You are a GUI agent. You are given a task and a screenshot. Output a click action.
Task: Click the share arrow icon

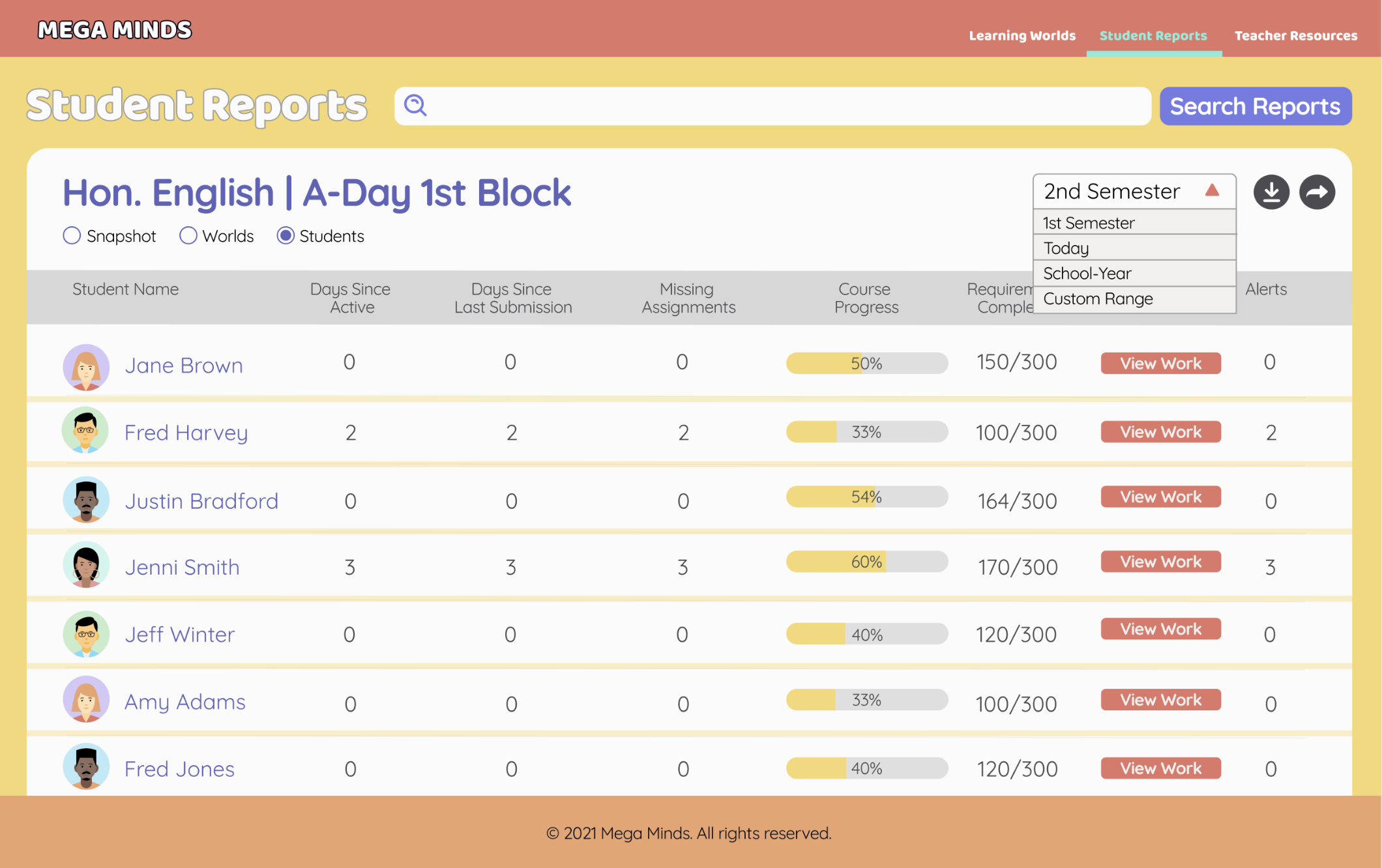pos(1317,192)
